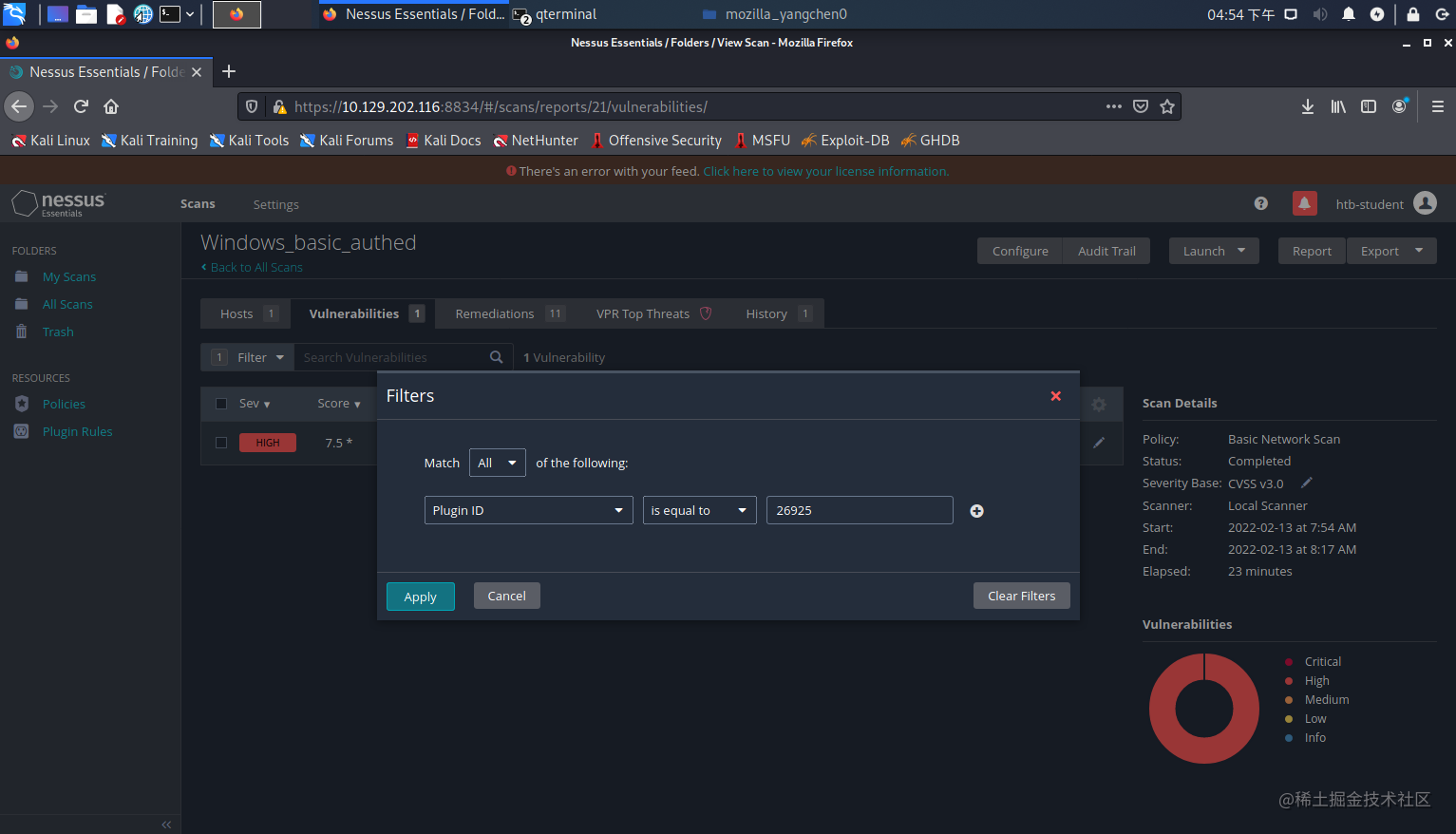Open the Audit Trail
This screenshot has height=834, width=1456.
pyautogui.click(x=1106, y=251)
